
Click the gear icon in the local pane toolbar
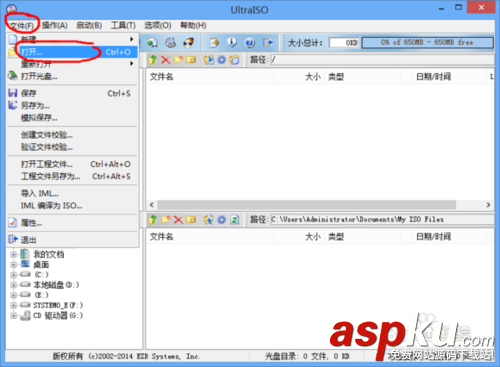tap(222, 219)
